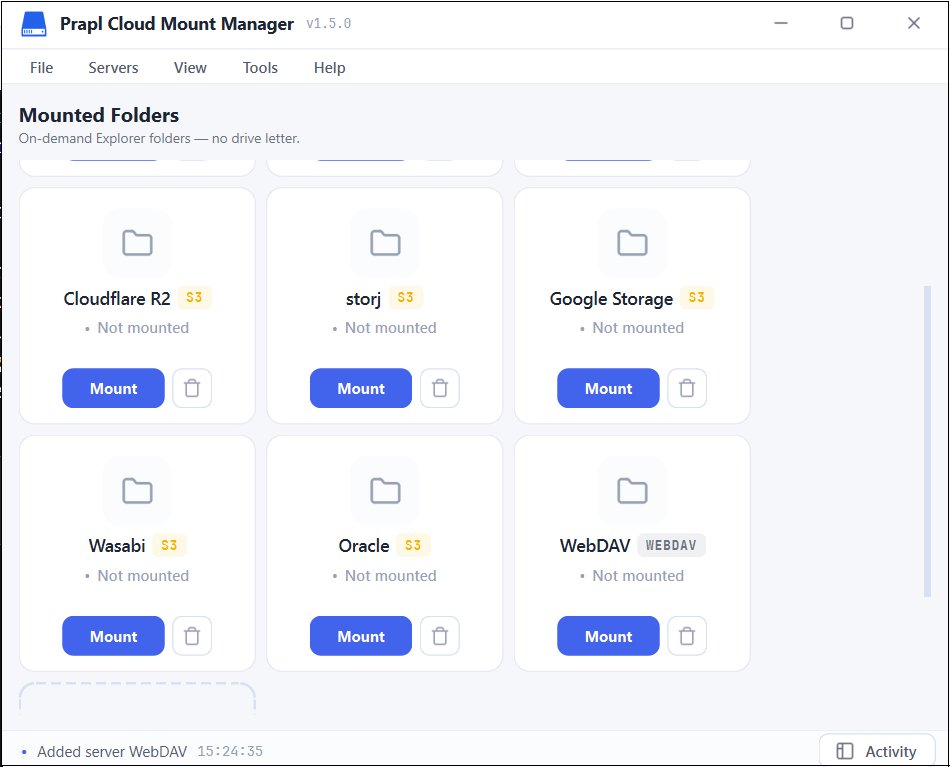Delete the Wasabi server with trash icon

point(192,636)
